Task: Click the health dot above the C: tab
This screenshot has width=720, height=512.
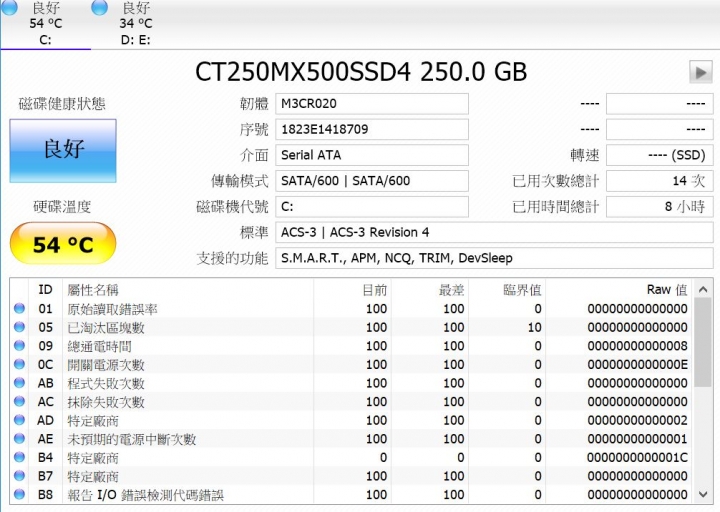Action: click(10, 7)
